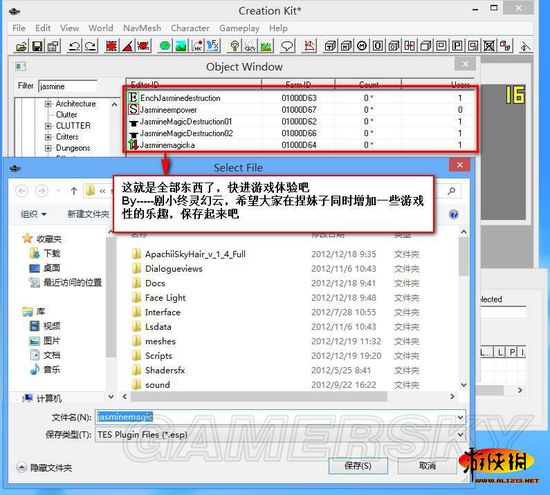This screenshot has width=550, height=495.
Task: Open the Help menu
Action: [278, 28]
